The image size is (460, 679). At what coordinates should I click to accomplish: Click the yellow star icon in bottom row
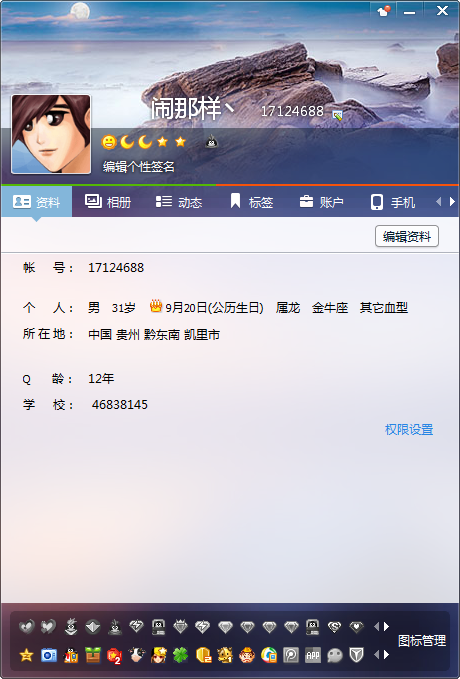[26, 655]
